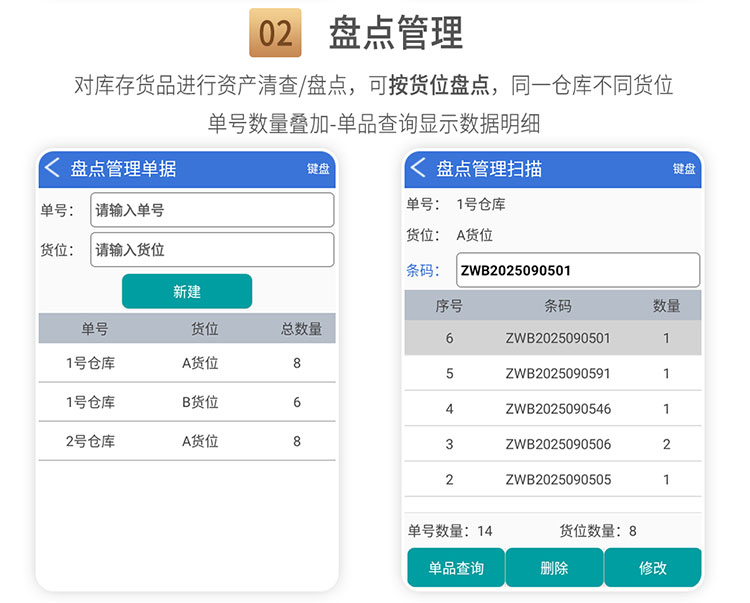Select the 2号仓库 cell in the list

coord(90,441)
